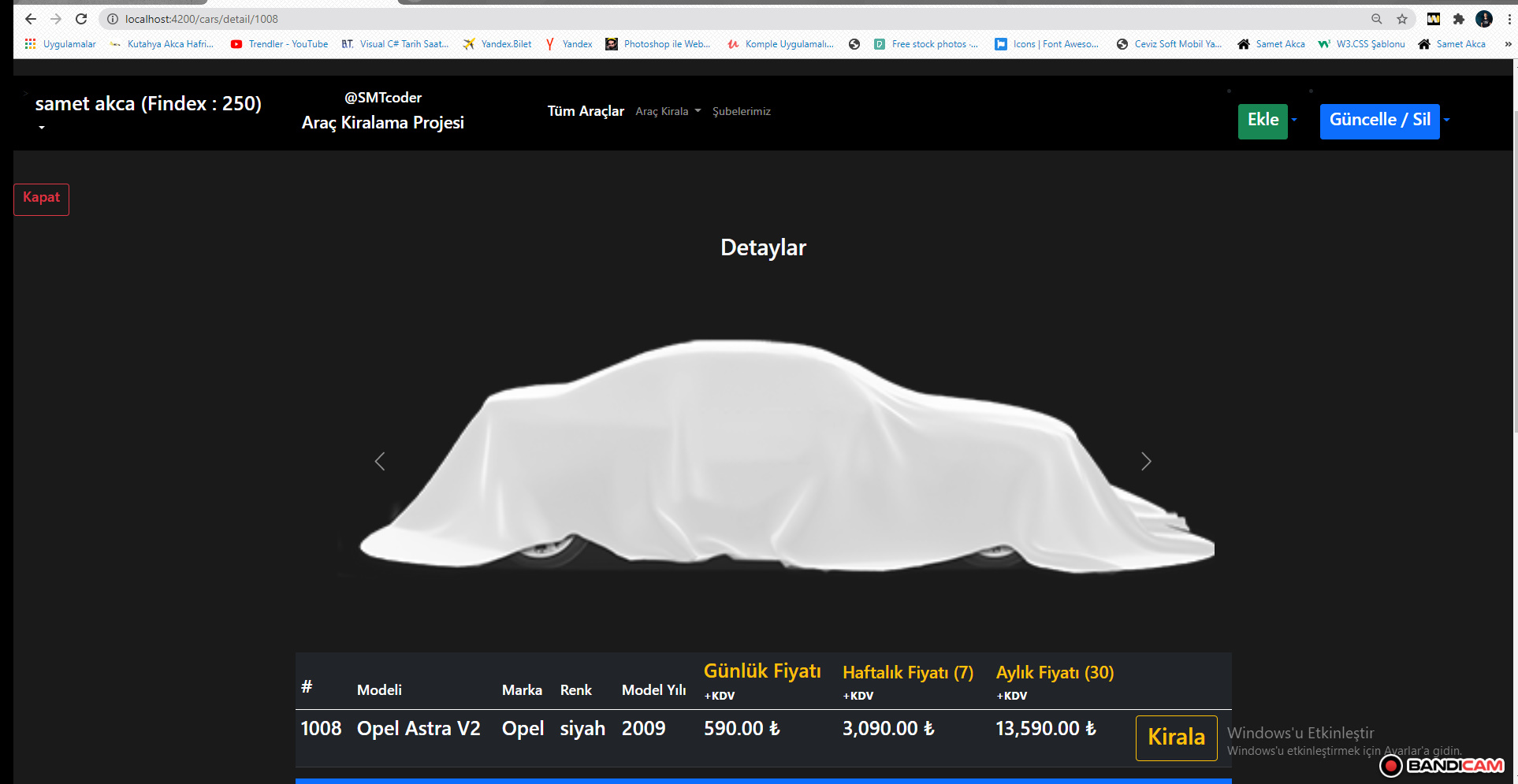Click the browser back arrow
This screenshot has width=1518, height=784.
(x=30, y=18)
